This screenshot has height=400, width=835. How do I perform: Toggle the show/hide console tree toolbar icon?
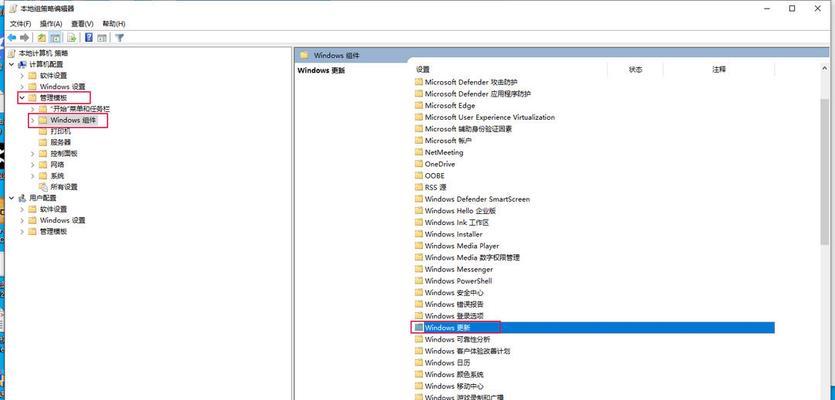(54, 38)
